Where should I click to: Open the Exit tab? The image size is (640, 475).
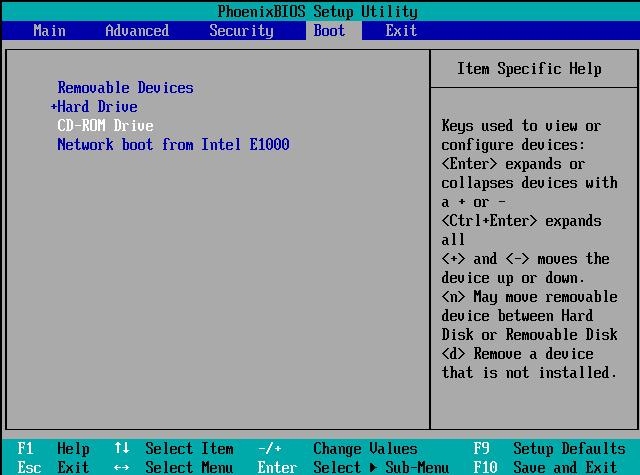coord(401,31)
